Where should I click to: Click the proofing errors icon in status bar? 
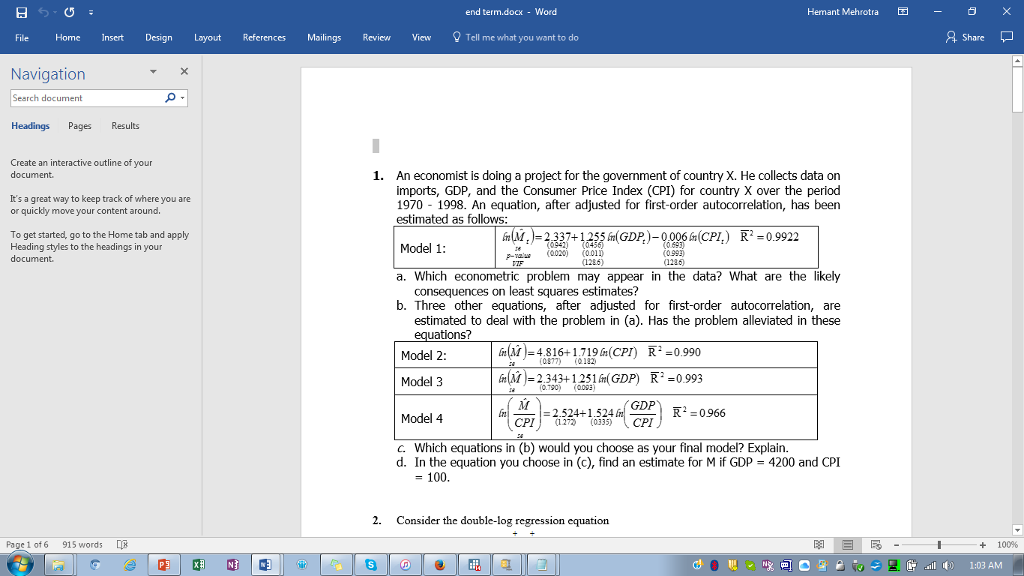[x=122, y=545]
